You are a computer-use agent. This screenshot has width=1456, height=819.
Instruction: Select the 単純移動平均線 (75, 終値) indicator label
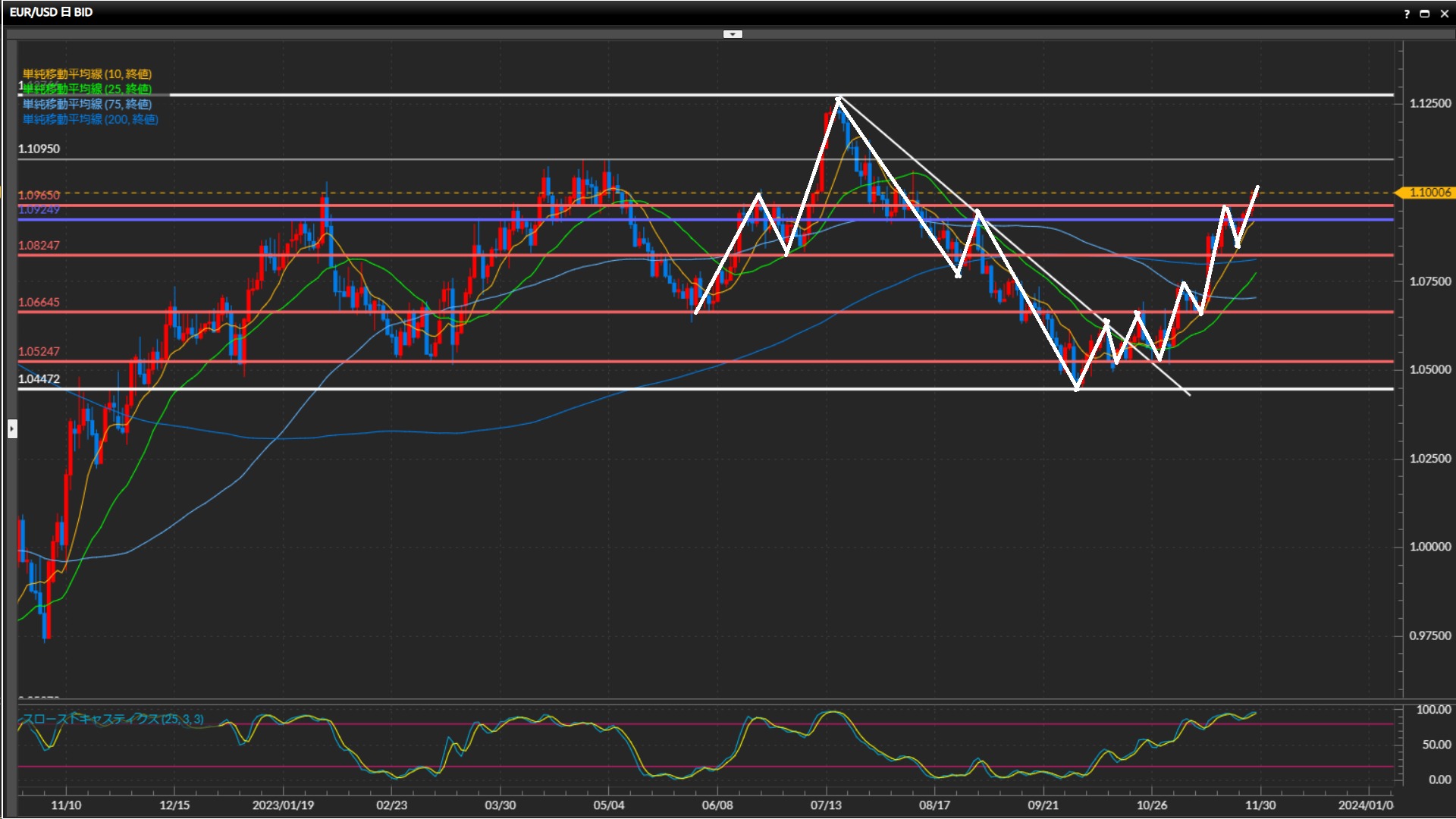pos(87,104)
